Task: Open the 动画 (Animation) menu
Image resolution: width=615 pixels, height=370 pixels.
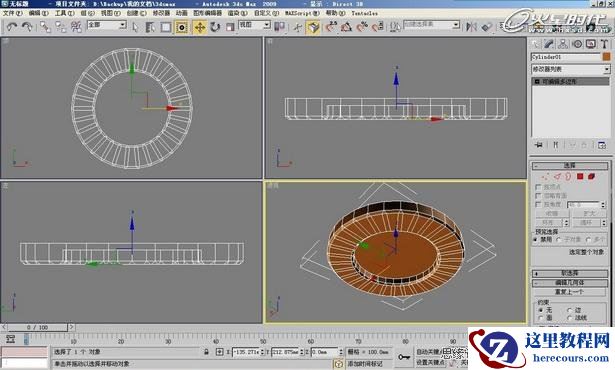Action: click(x=181, y=13)
